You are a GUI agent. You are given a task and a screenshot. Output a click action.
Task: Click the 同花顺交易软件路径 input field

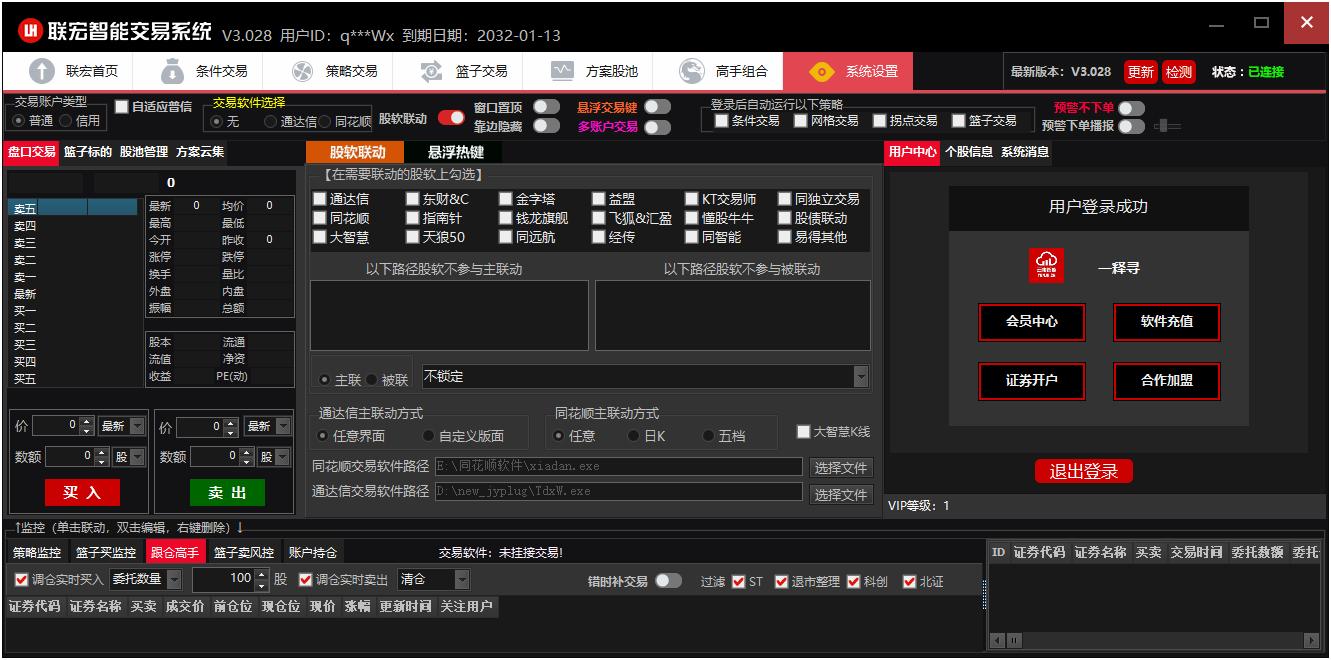(x=618, y=467)
